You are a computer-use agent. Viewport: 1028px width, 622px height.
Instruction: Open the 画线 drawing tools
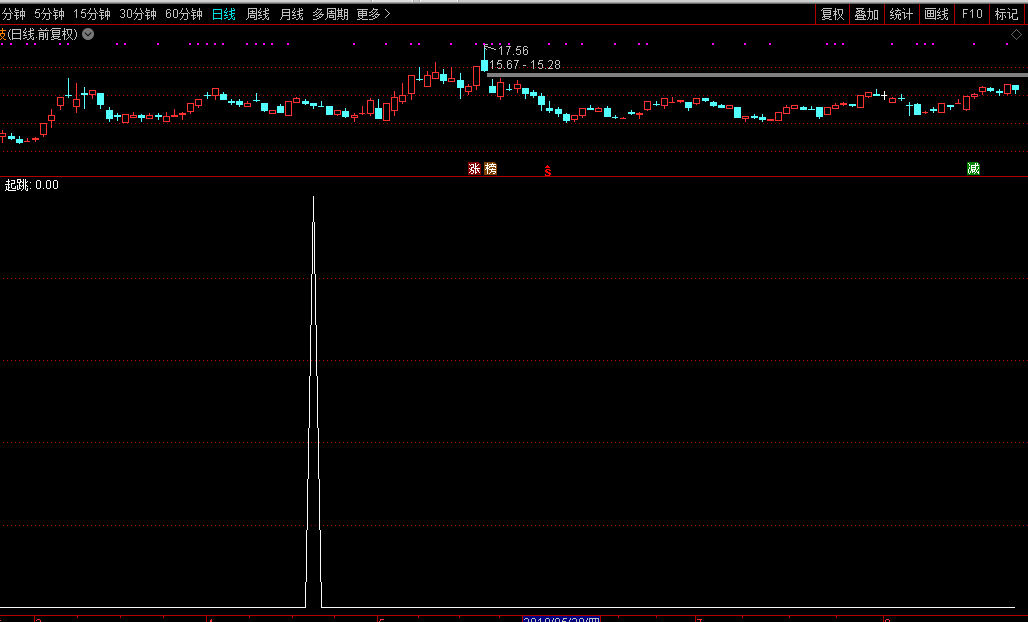tap(936, 14)
